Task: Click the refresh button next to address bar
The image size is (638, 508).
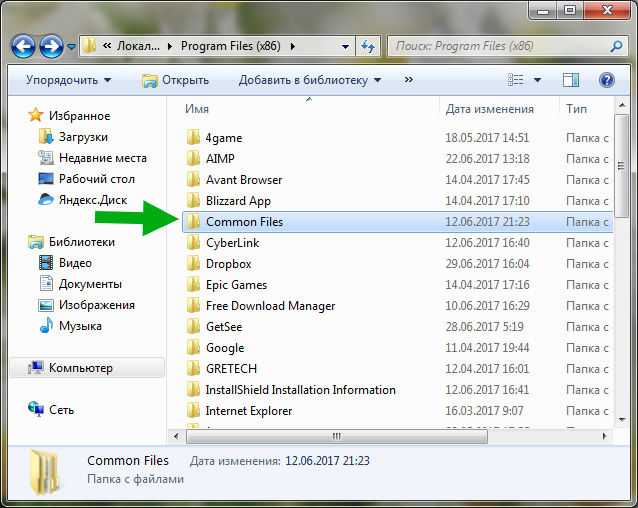Action: (x=368, y=46)
